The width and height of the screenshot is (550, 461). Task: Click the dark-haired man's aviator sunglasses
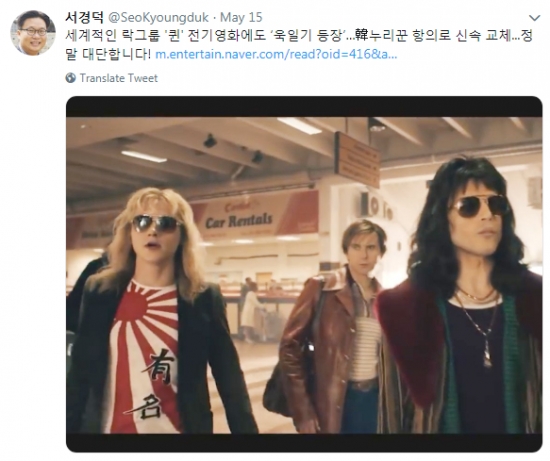coord(481,206)
